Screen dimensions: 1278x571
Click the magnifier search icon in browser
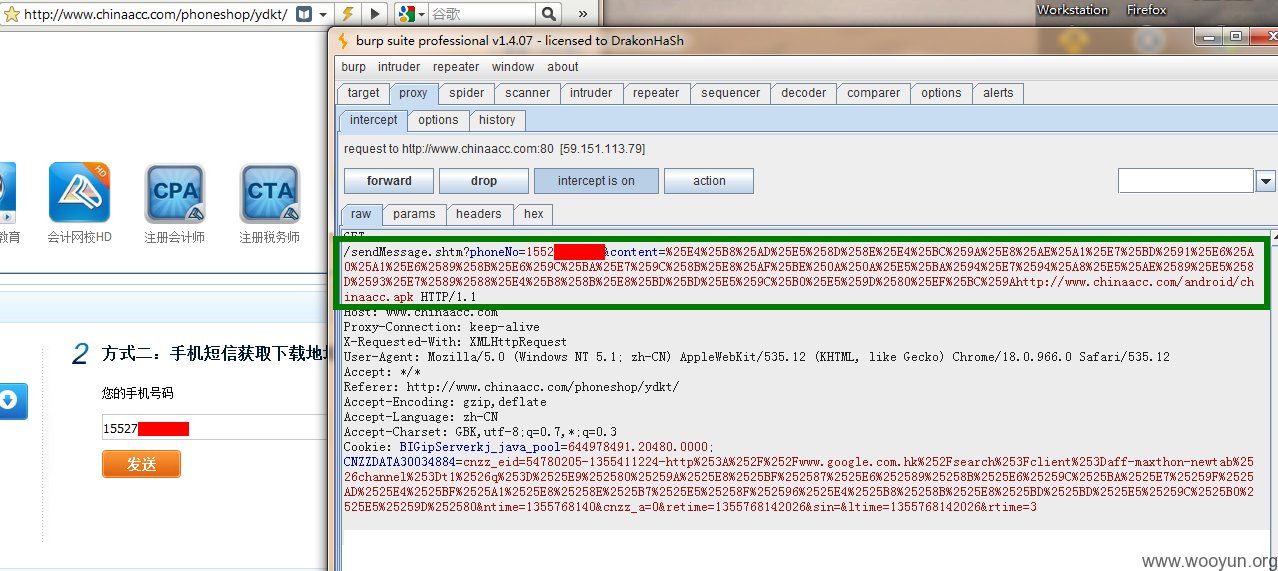pos(550,14)
